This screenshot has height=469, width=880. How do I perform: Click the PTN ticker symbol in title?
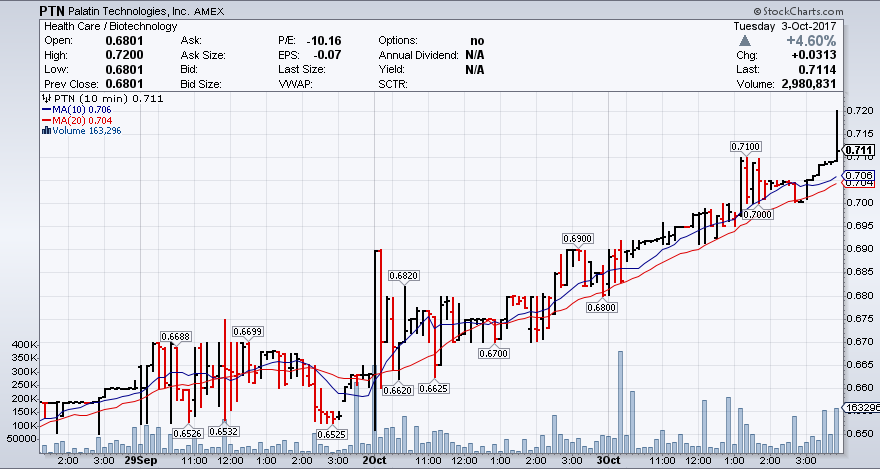(x=55, y=10)
